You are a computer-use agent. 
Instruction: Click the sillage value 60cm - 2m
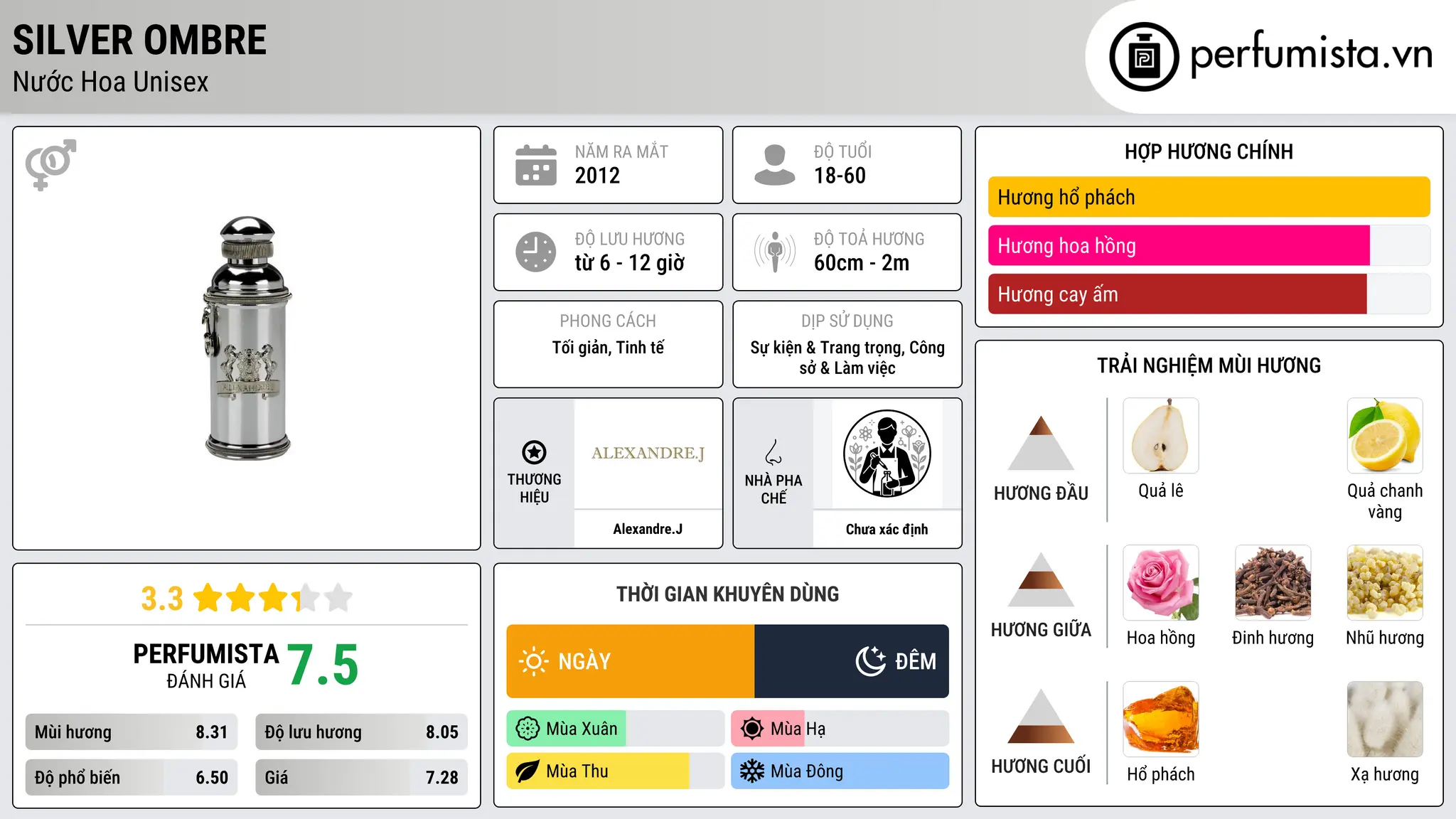point(862,263)
